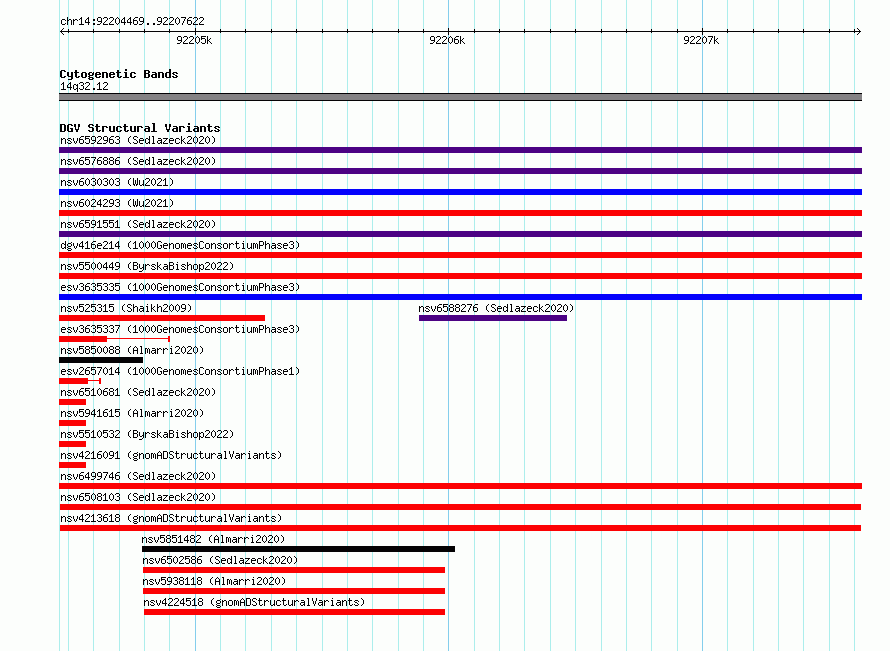Click the purple bar under nsv6592963
The image size is (890, 651).
click(460, 150)
